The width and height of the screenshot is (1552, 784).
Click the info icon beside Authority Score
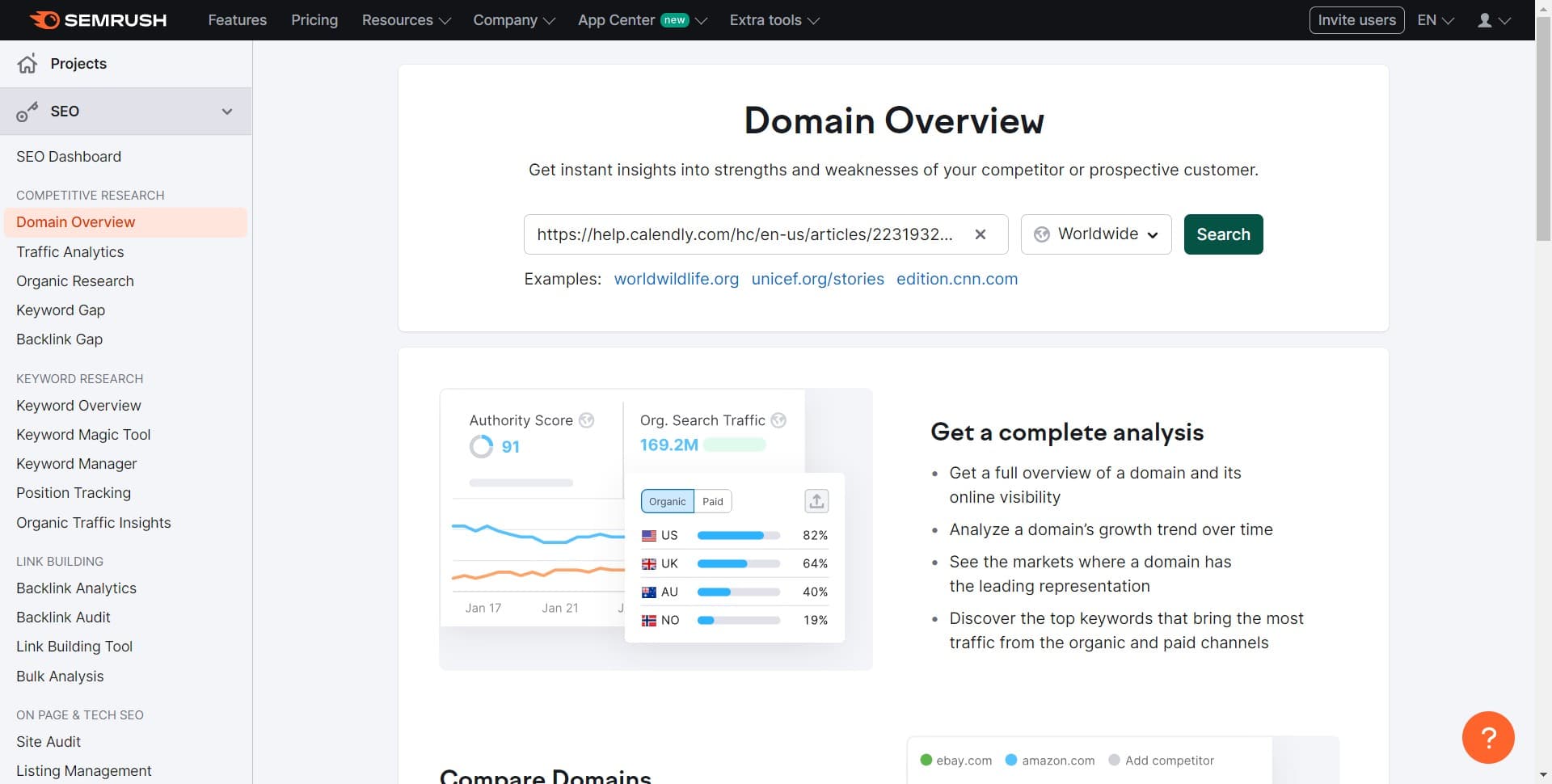point(587,420)
